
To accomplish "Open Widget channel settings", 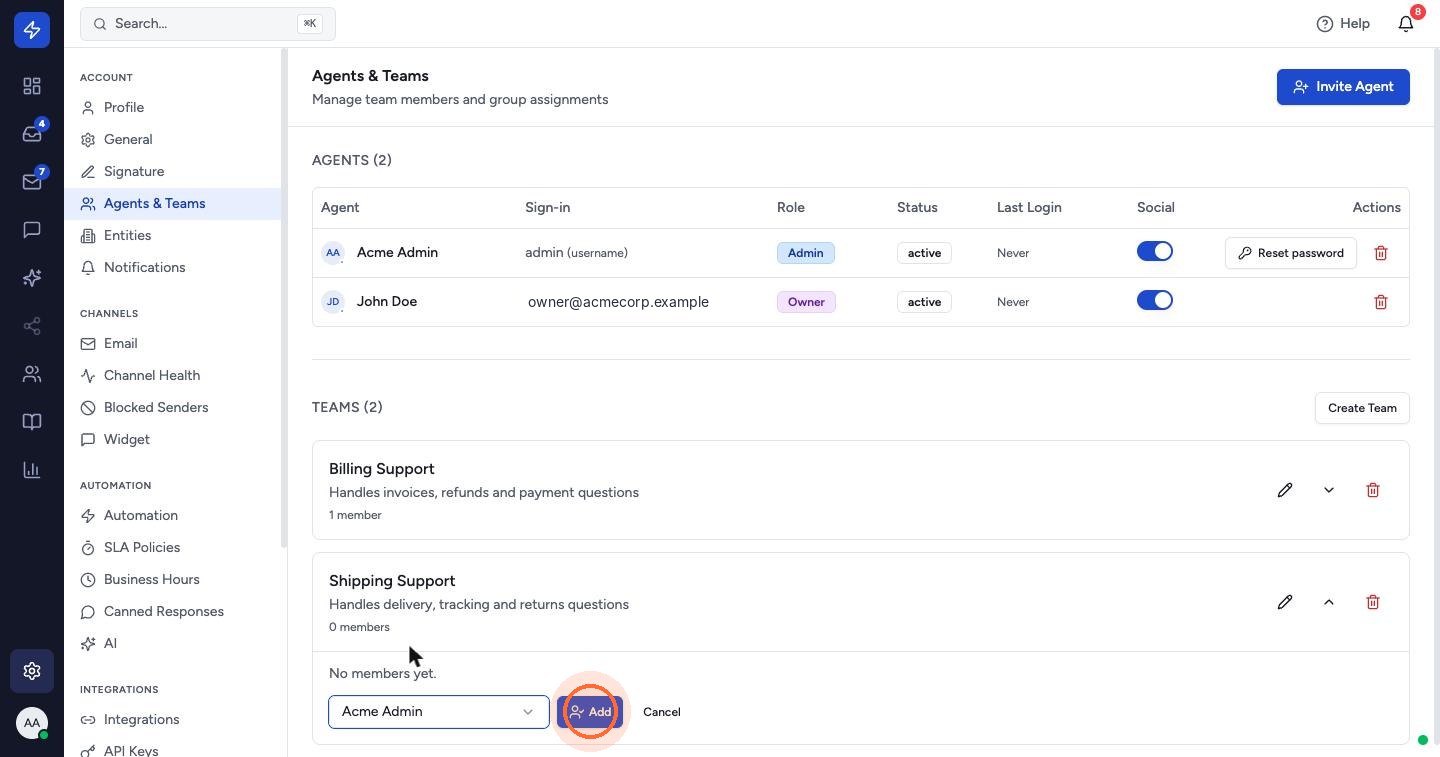I will click(172, 439).
